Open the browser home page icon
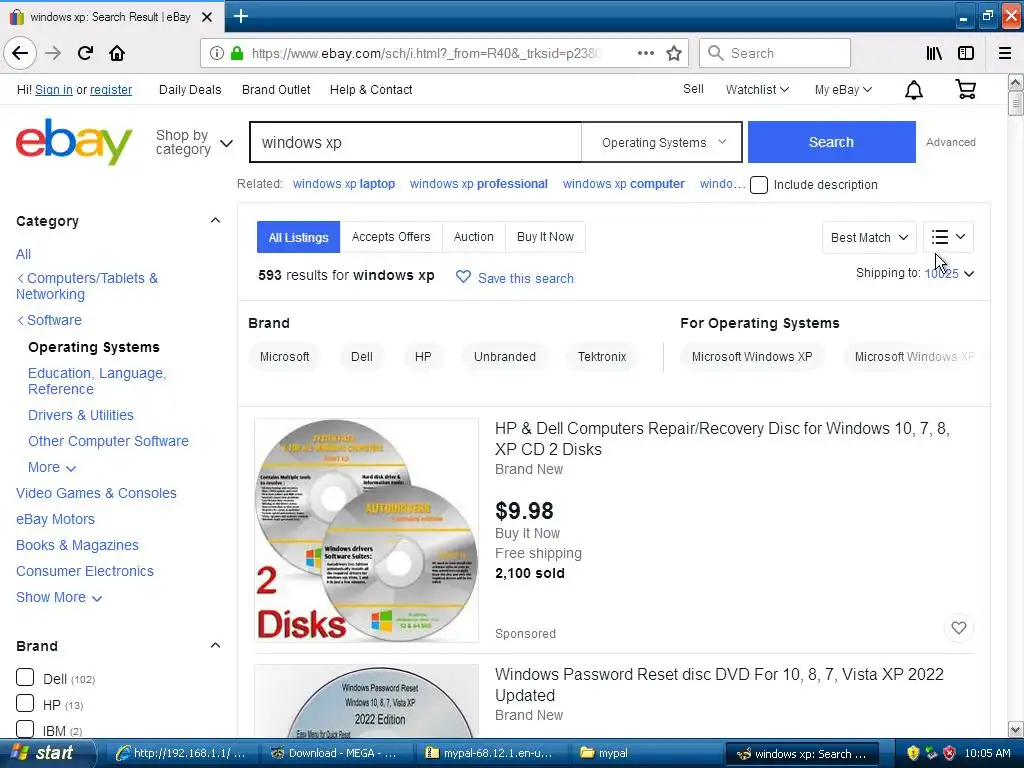This screenshot has height=768, width=1024. 117,53
